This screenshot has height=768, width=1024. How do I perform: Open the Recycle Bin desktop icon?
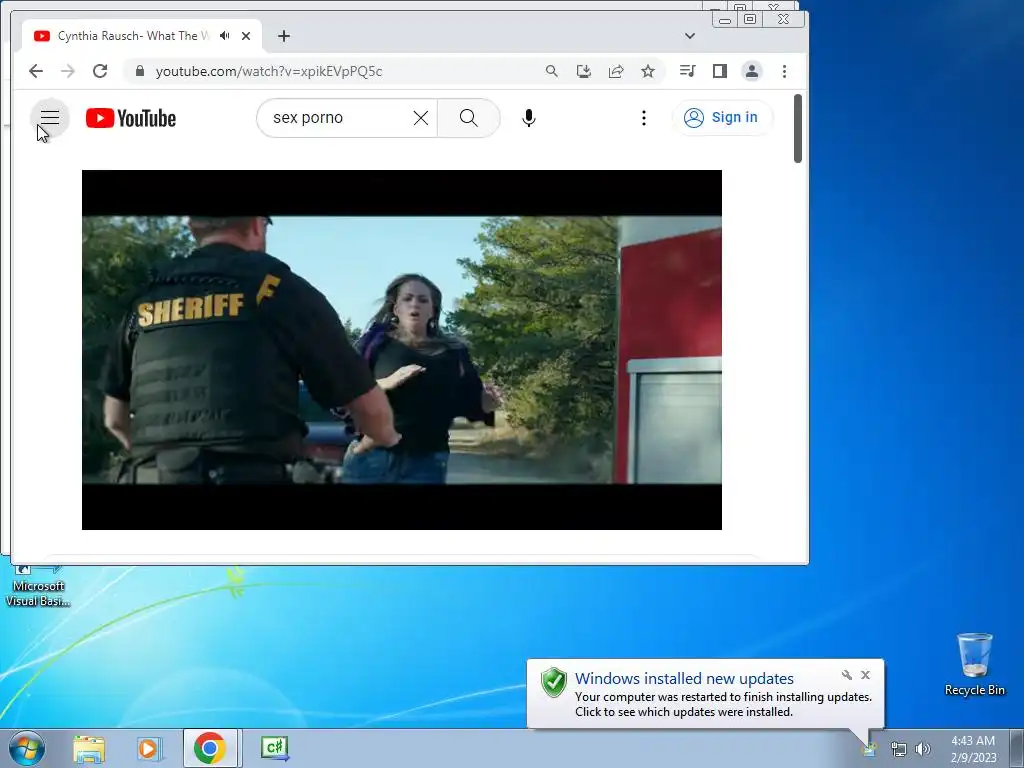(x=974, y=664)
